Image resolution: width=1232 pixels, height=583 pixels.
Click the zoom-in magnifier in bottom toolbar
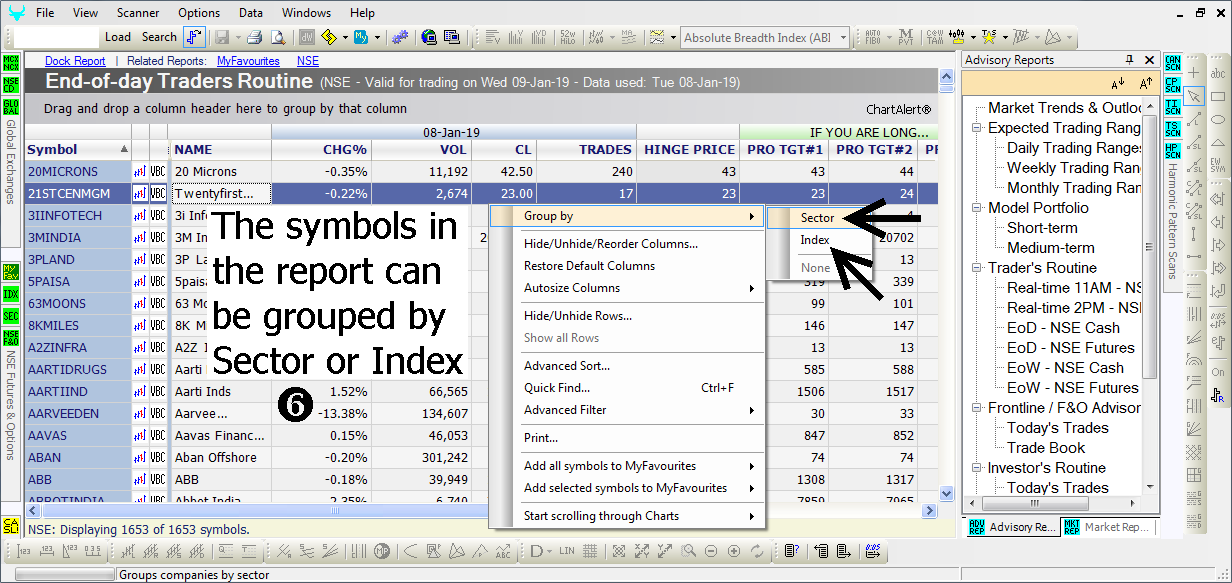734,551
